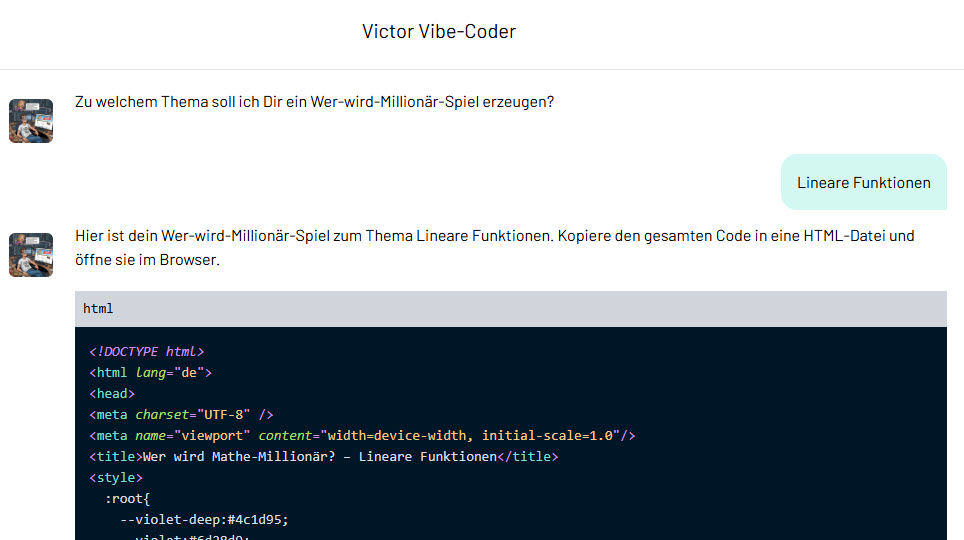Screen dimensions: 964x540
Task: Click the meta viewport code line
Action: point(362,435)
